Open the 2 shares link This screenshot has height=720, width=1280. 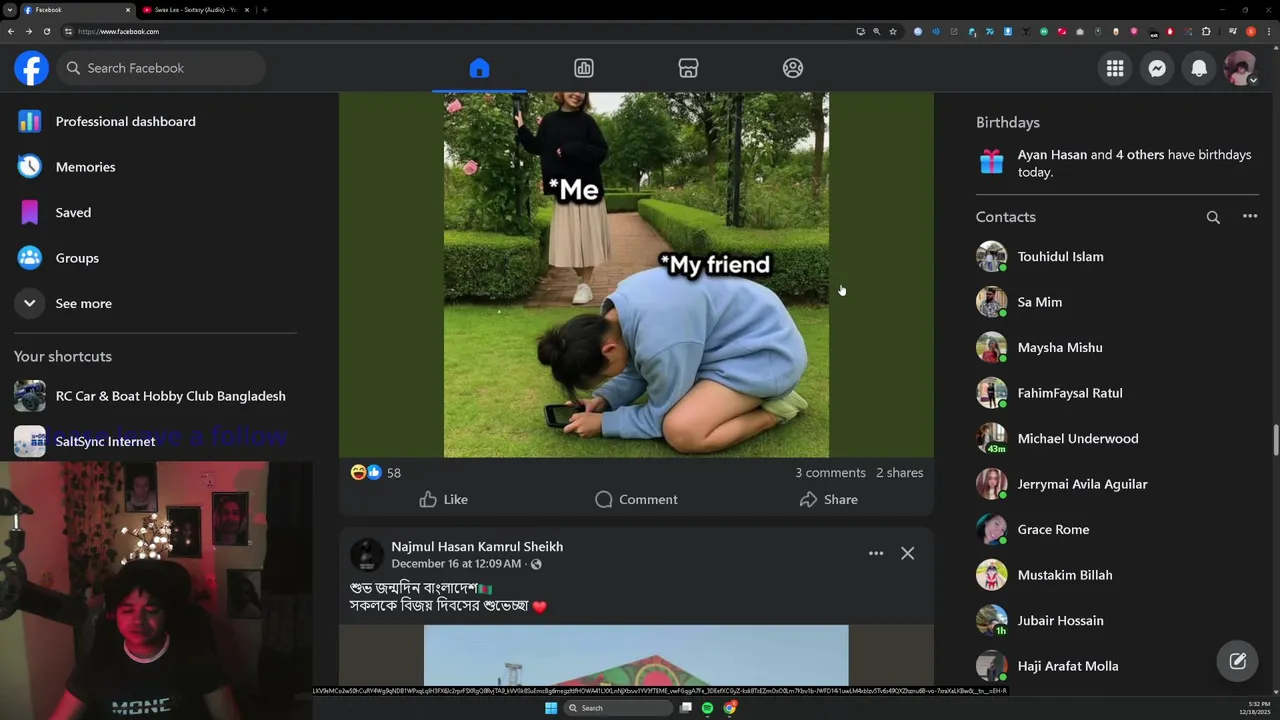tap(900, 473)
